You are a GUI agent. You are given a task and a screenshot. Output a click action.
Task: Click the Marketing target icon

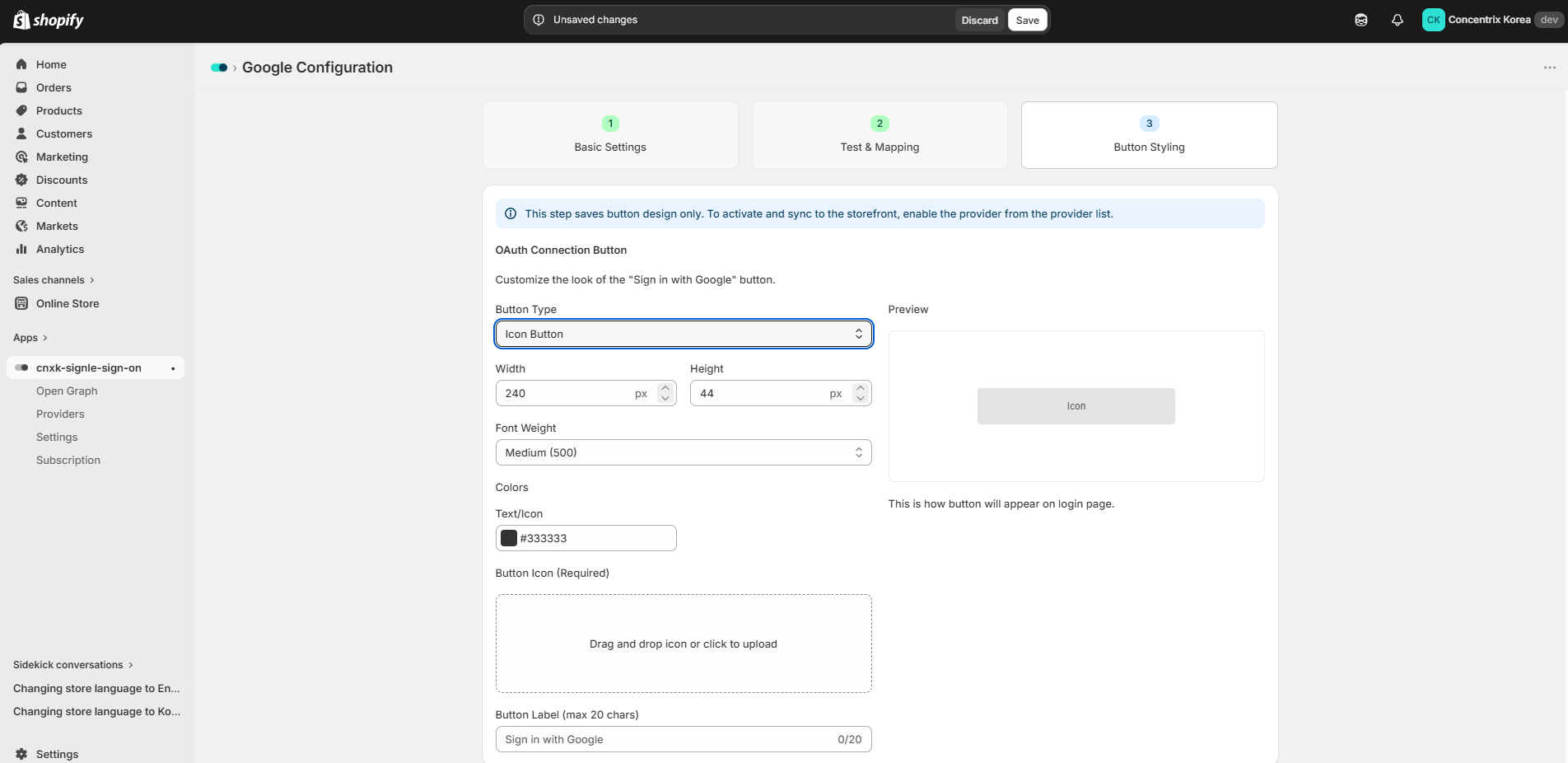(21, 157)
